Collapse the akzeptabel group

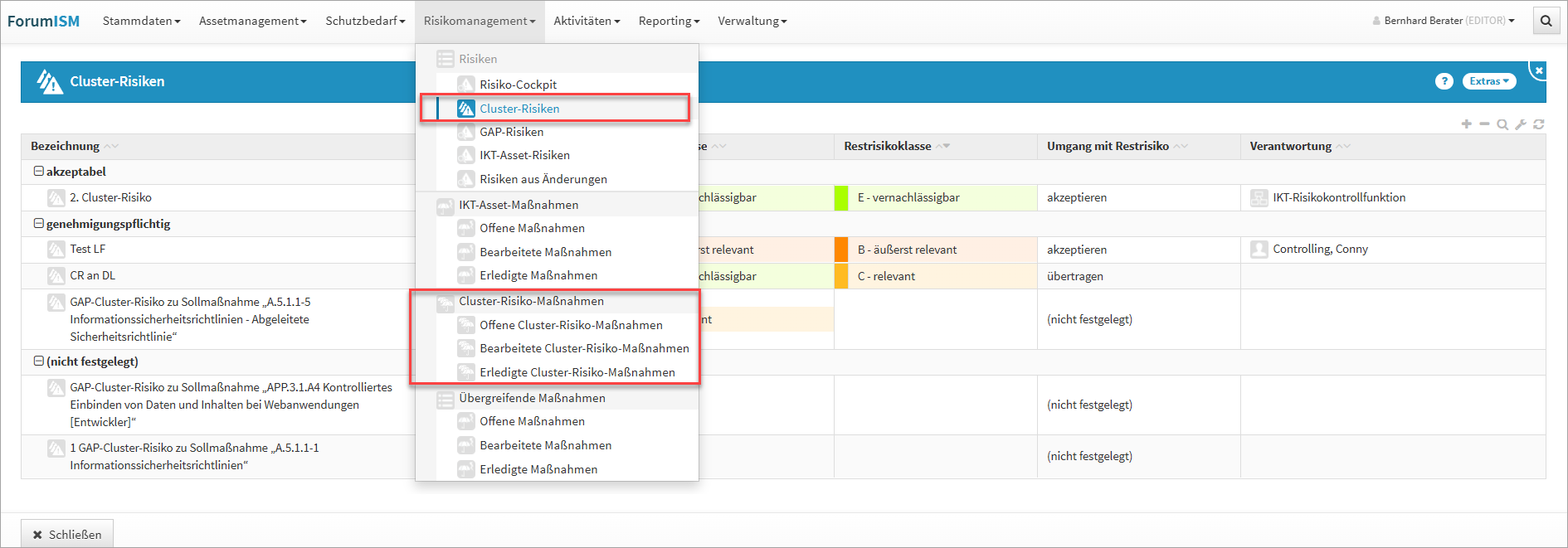[38, 172]
